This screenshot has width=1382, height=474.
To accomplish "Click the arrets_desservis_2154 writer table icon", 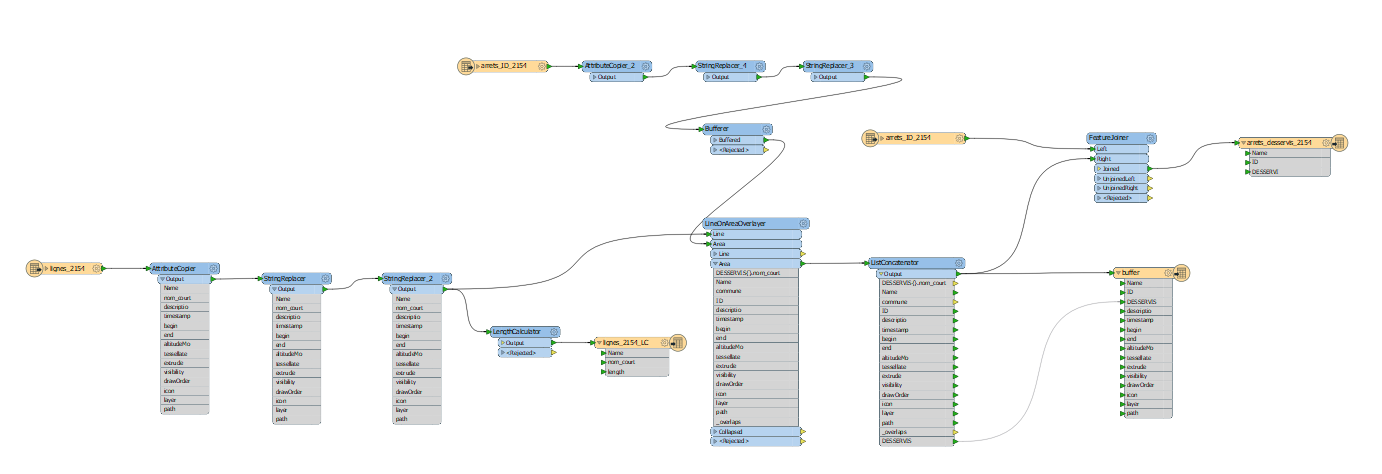I will point(1338,143).
